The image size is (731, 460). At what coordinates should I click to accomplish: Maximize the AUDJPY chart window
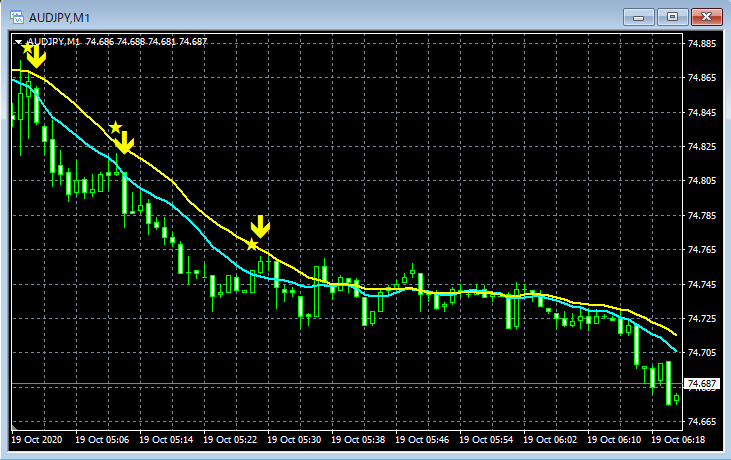coord(672,17)
